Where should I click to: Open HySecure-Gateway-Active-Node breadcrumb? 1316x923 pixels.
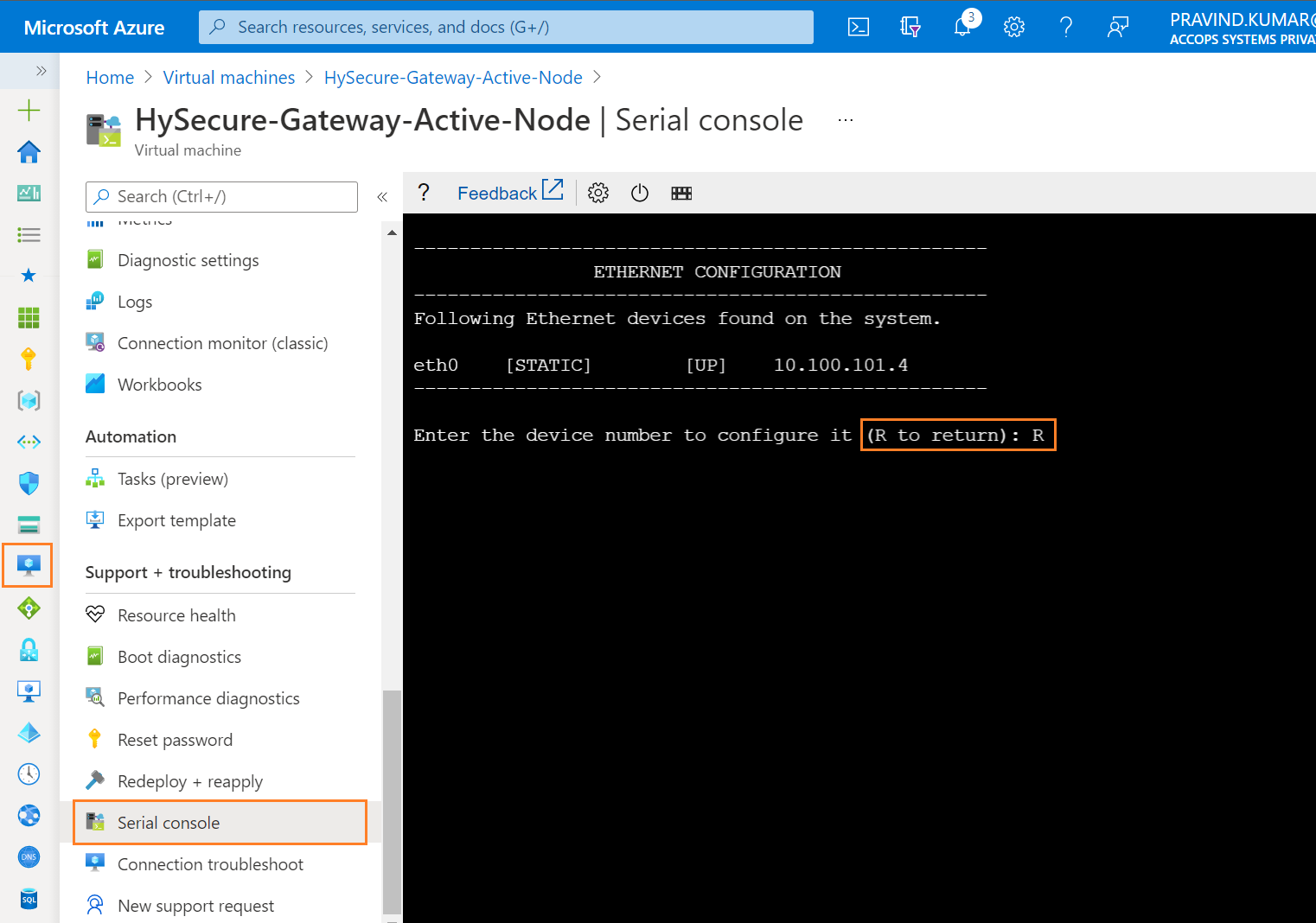coord(453,78)
